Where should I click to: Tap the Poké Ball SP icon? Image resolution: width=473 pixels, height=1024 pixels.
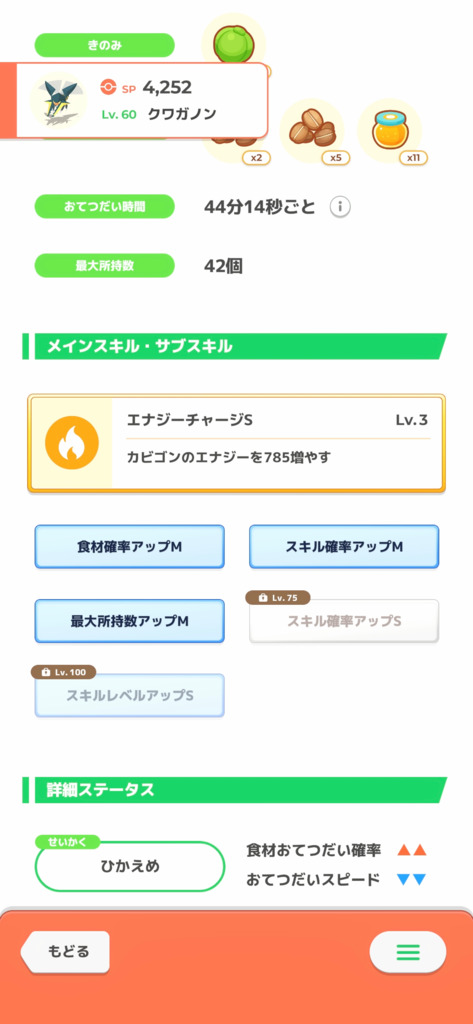[108, 87]
